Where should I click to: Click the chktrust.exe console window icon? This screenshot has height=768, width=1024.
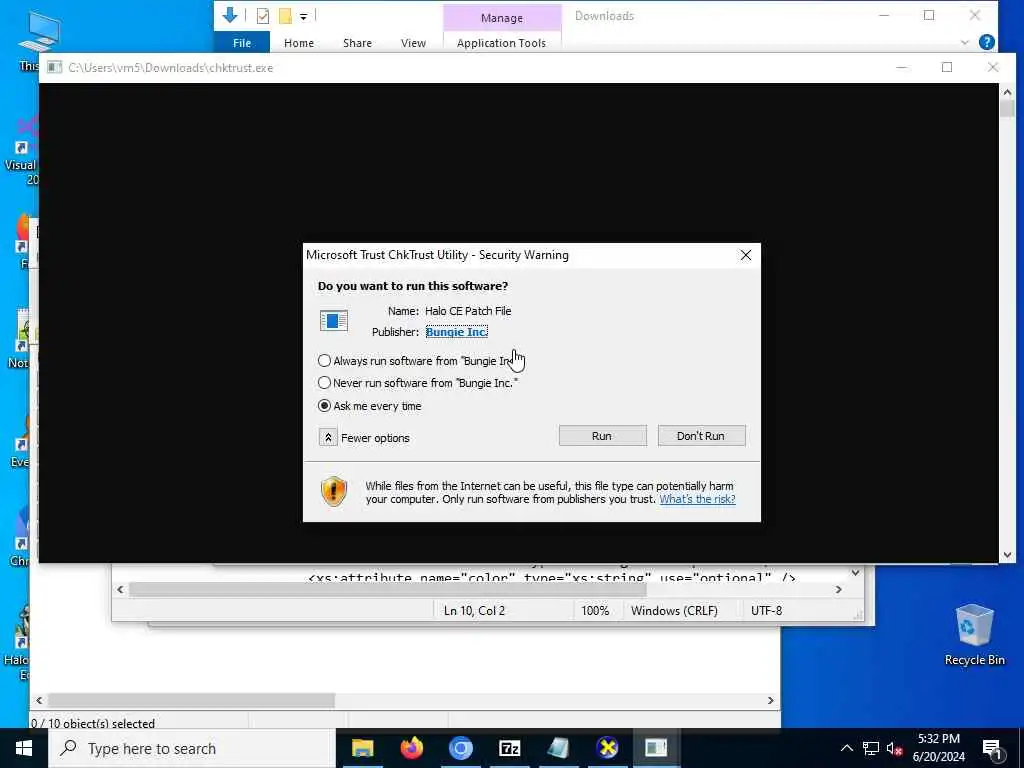coord(55,67)
